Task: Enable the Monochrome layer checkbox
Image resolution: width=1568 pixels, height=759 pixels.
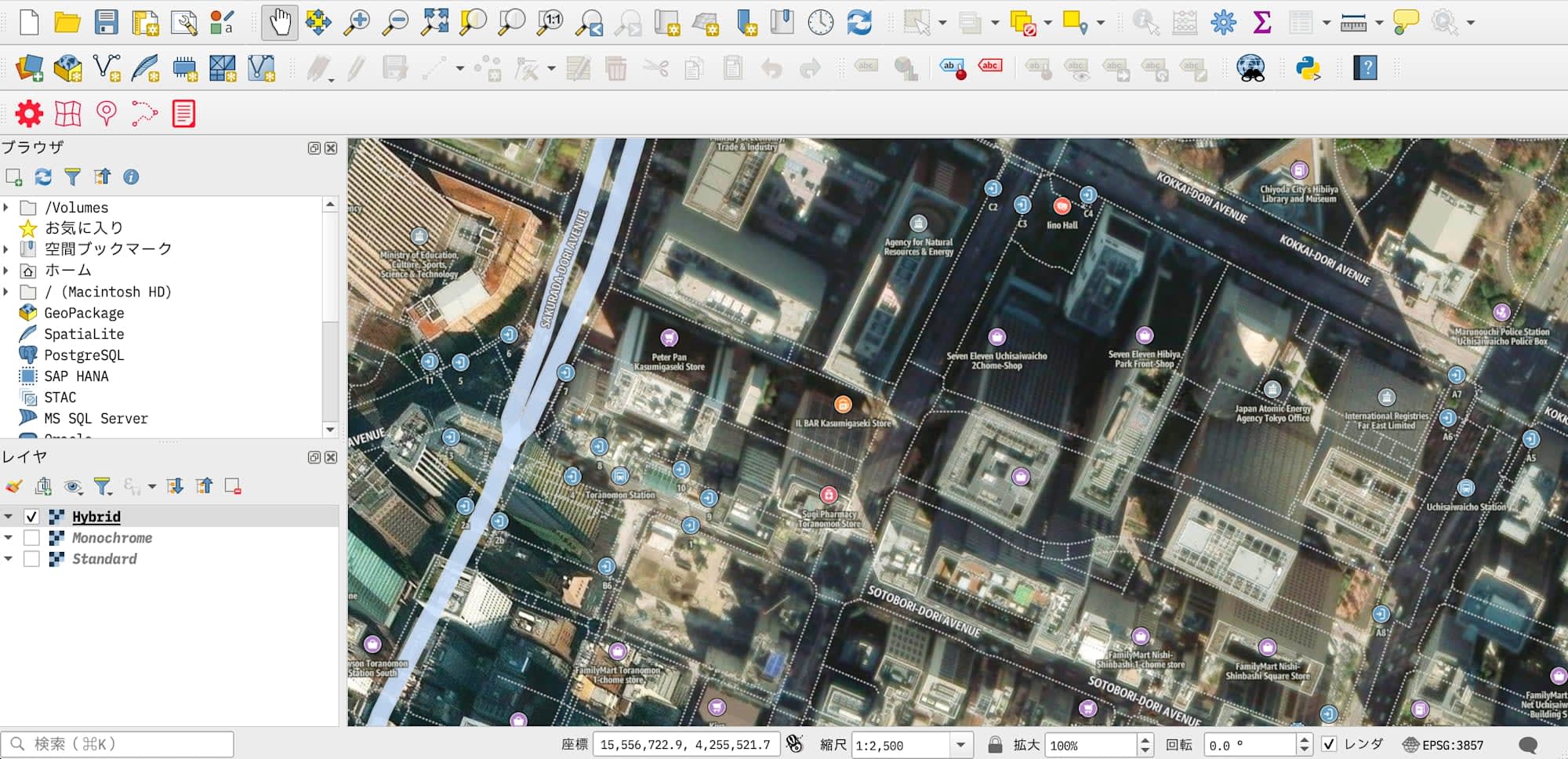Action: (31, 538)
